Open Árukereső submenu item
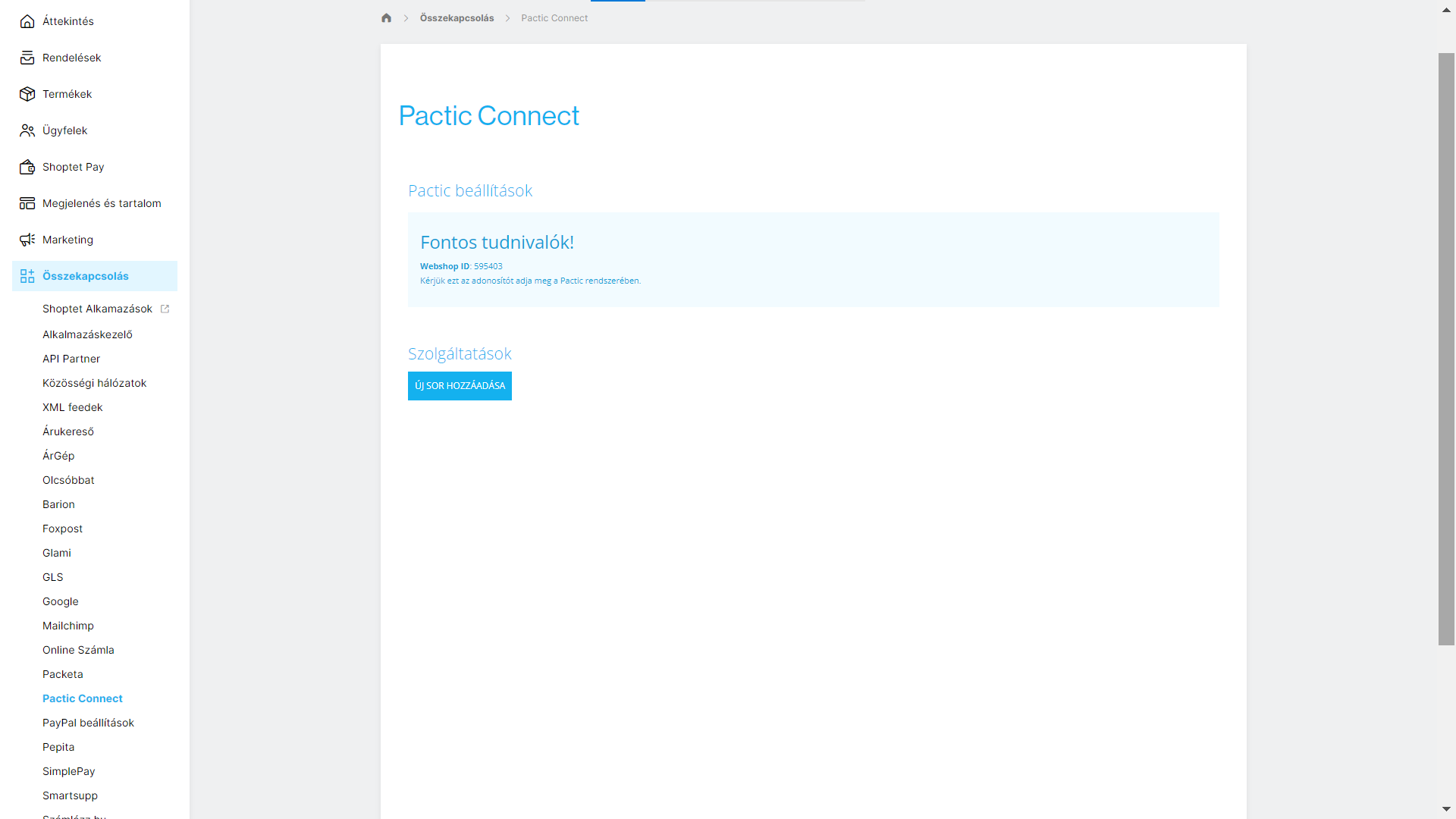The width and height of the screenshot is (1456, 819). (x=68, y=431)
